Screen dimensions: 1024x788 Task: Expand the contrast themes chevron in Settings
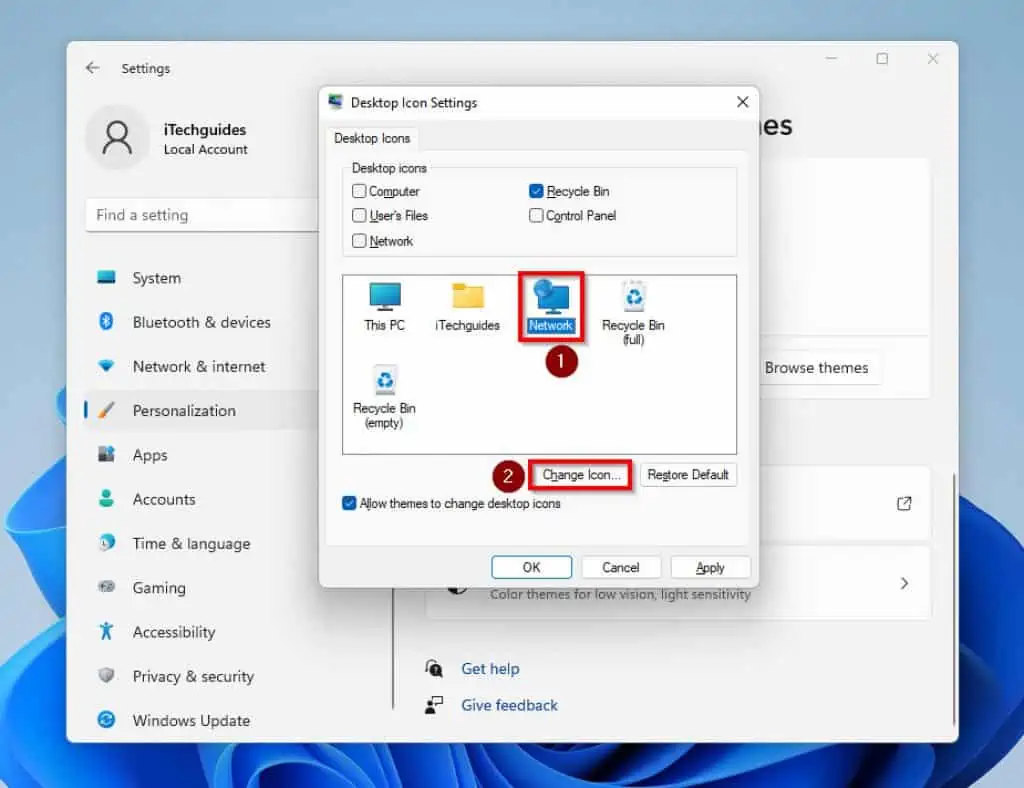pos(904,583)
